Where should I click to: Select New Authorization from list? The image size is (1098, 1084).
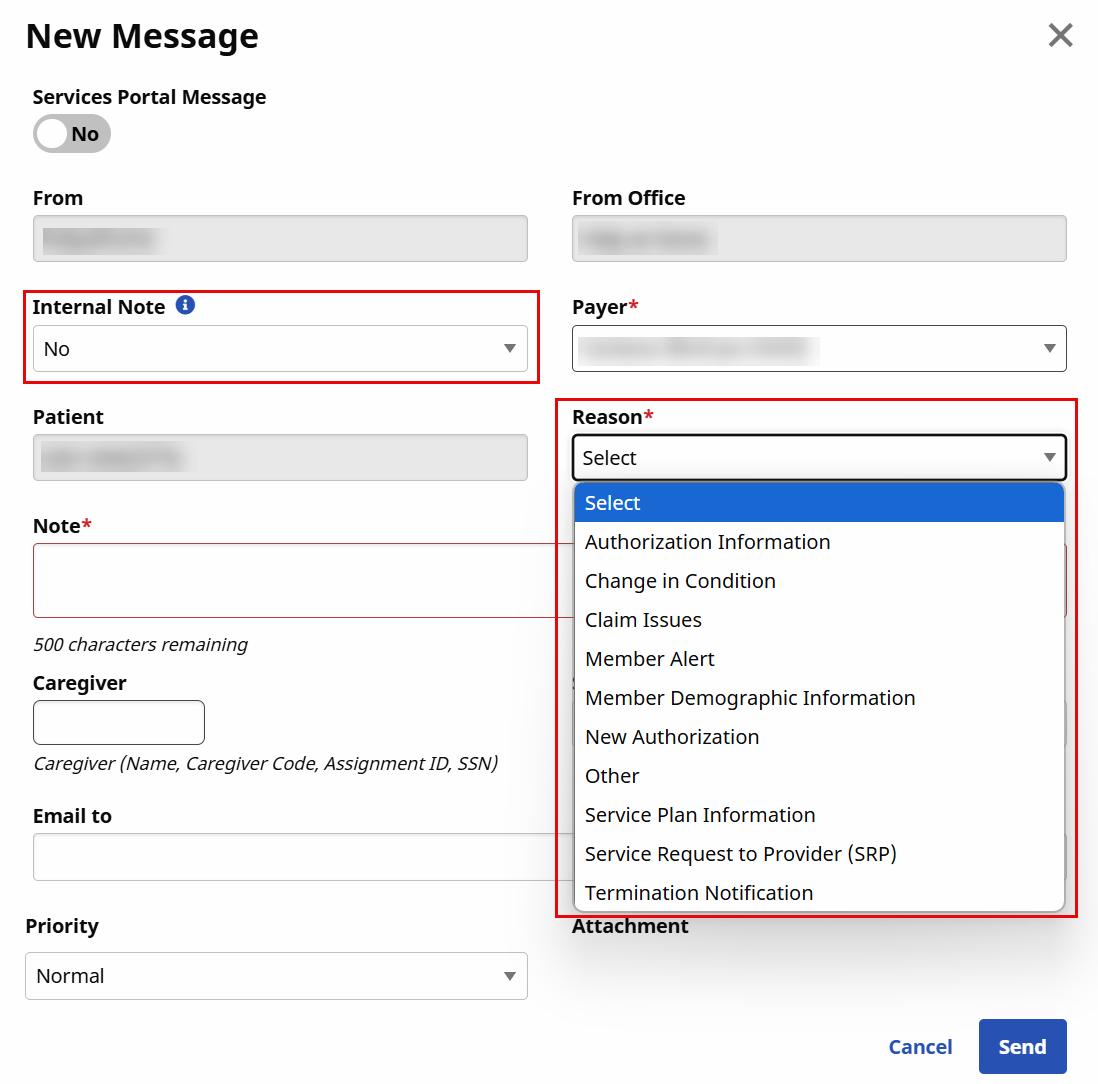click(672, 737)
